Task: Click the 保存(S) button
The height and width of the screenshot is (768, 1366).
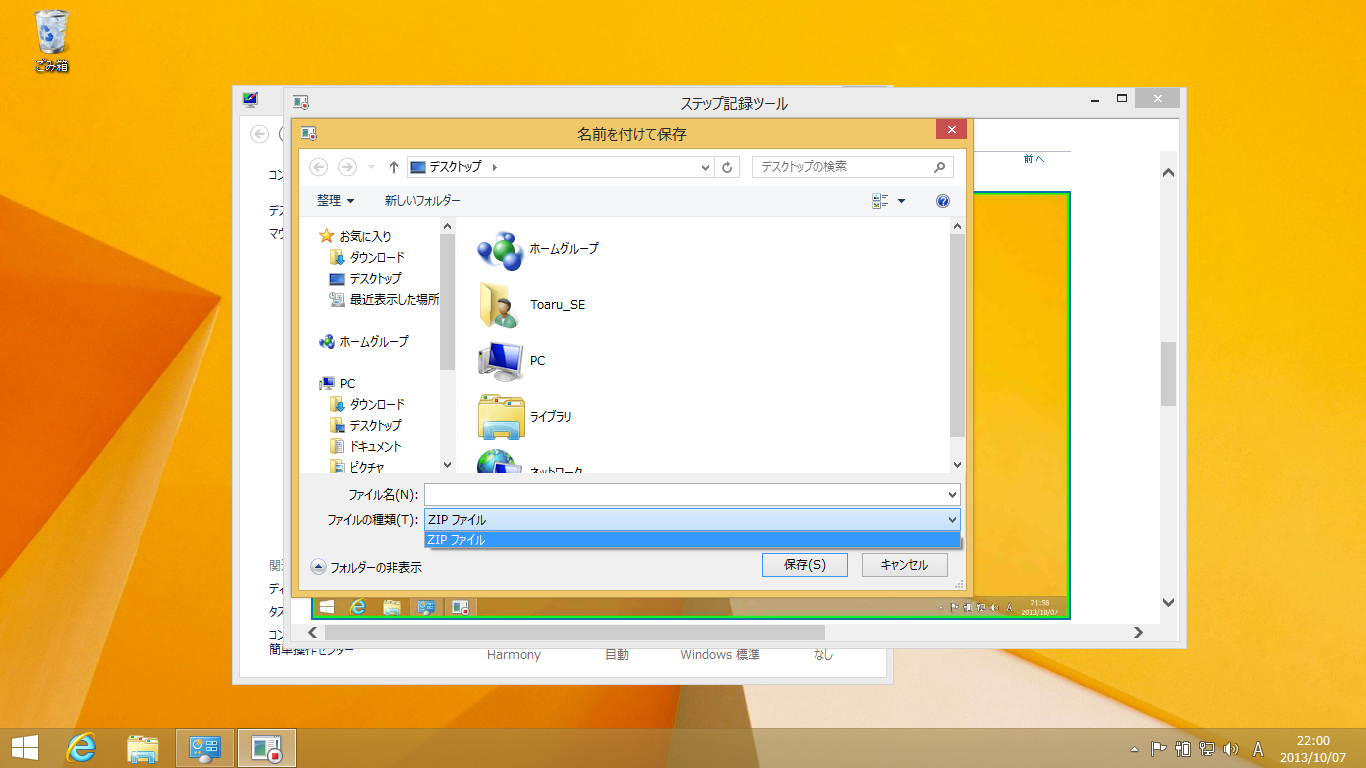Action: (805, 565)
